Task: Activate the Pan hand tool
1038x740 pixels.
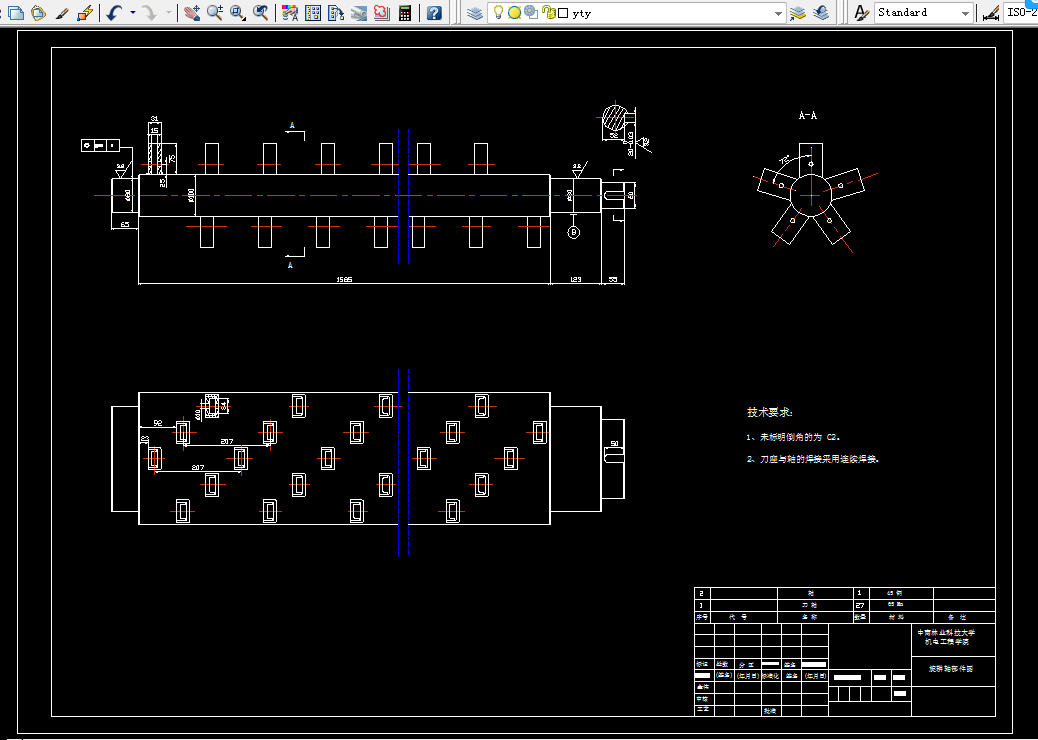Action: [x=192, y=12]
